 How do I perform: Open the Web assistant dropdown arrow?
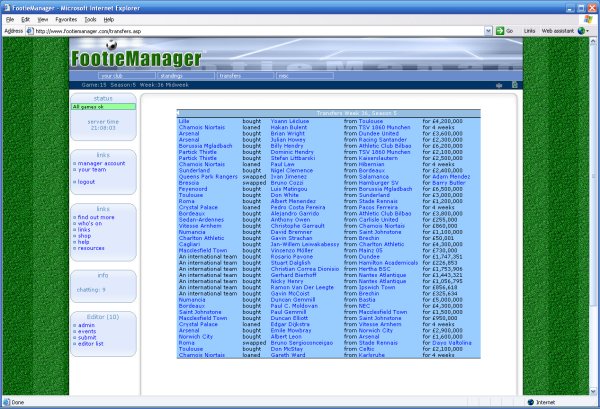(588, 31)
